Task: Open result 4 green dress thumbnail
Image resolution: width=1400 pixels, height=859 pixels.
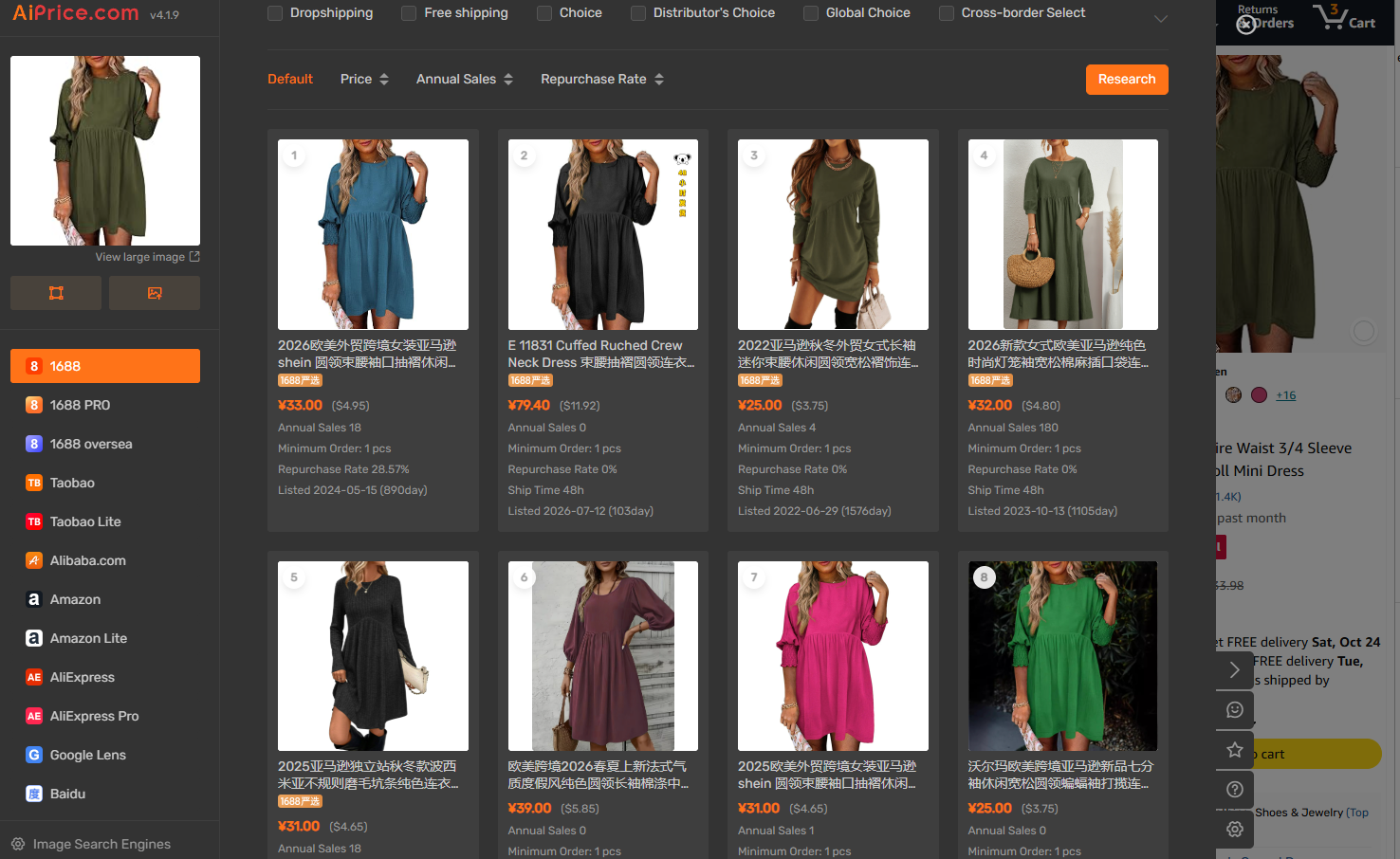Action: point(1063,234)
